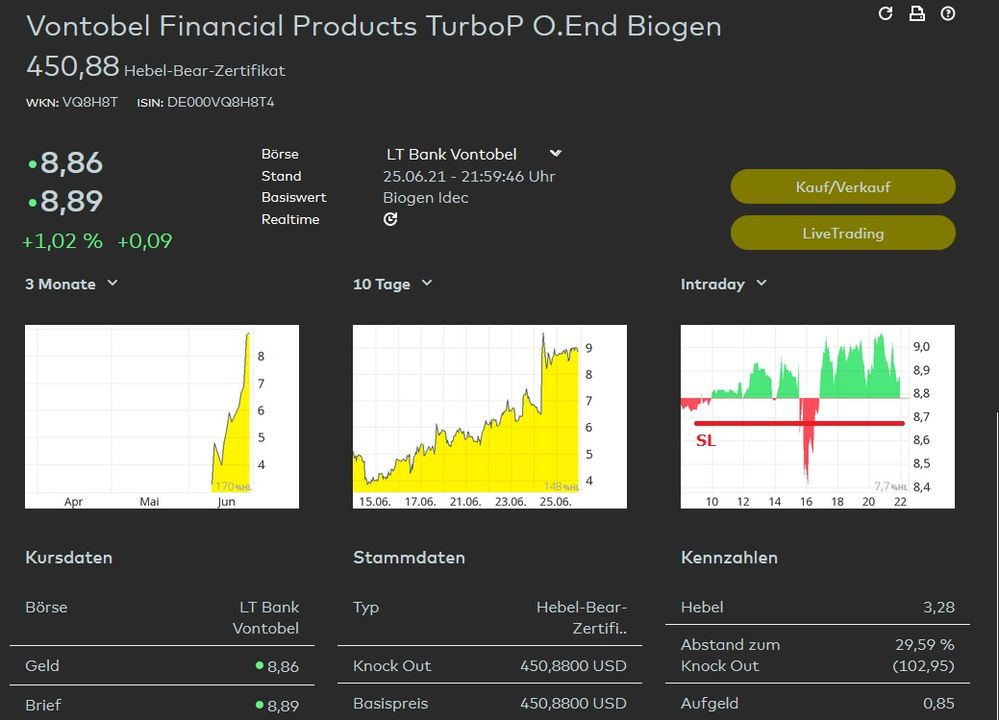
Task: Open the Börse selection dropdown showing LT Bank Vontobel
Action: (555, 153)
